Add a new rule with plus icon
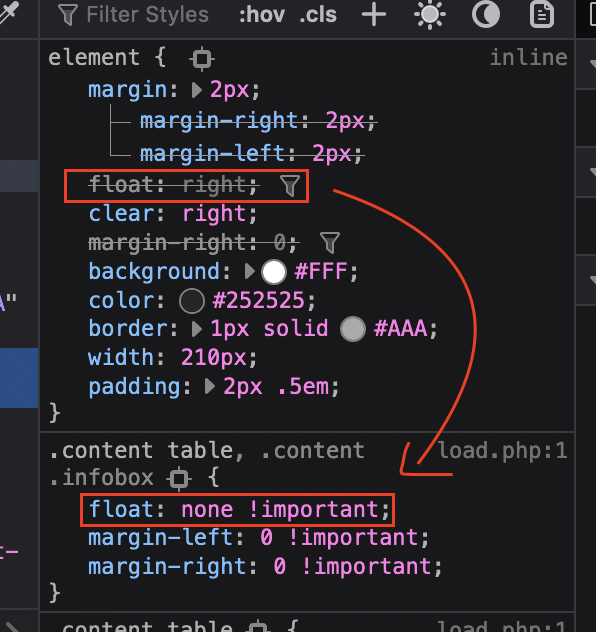 click(x=374, y=15)
